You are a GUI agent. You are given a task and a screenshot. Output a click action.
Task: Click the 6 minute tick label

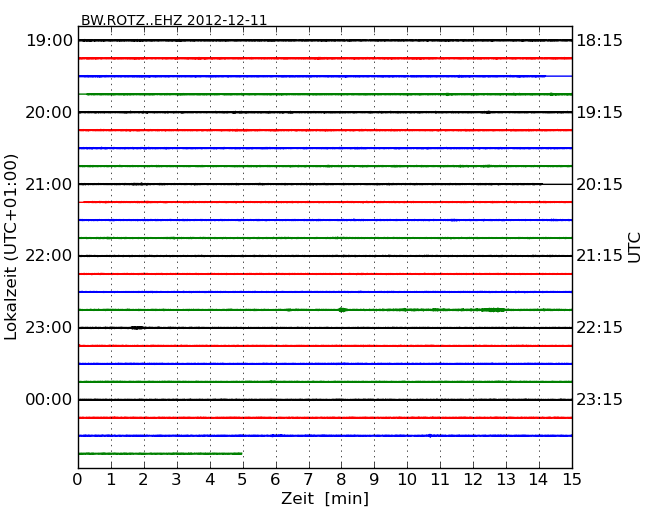pyautogui.click(x=275, y=480)
